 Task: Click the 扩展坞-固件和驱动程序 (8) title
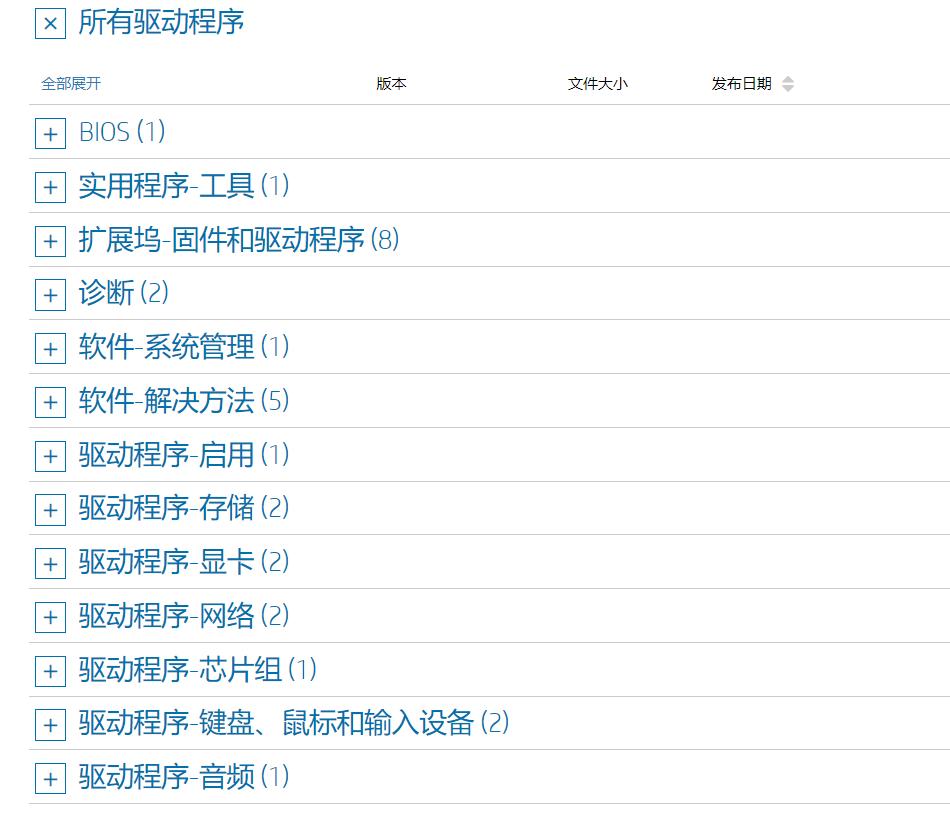coord(239,239)
